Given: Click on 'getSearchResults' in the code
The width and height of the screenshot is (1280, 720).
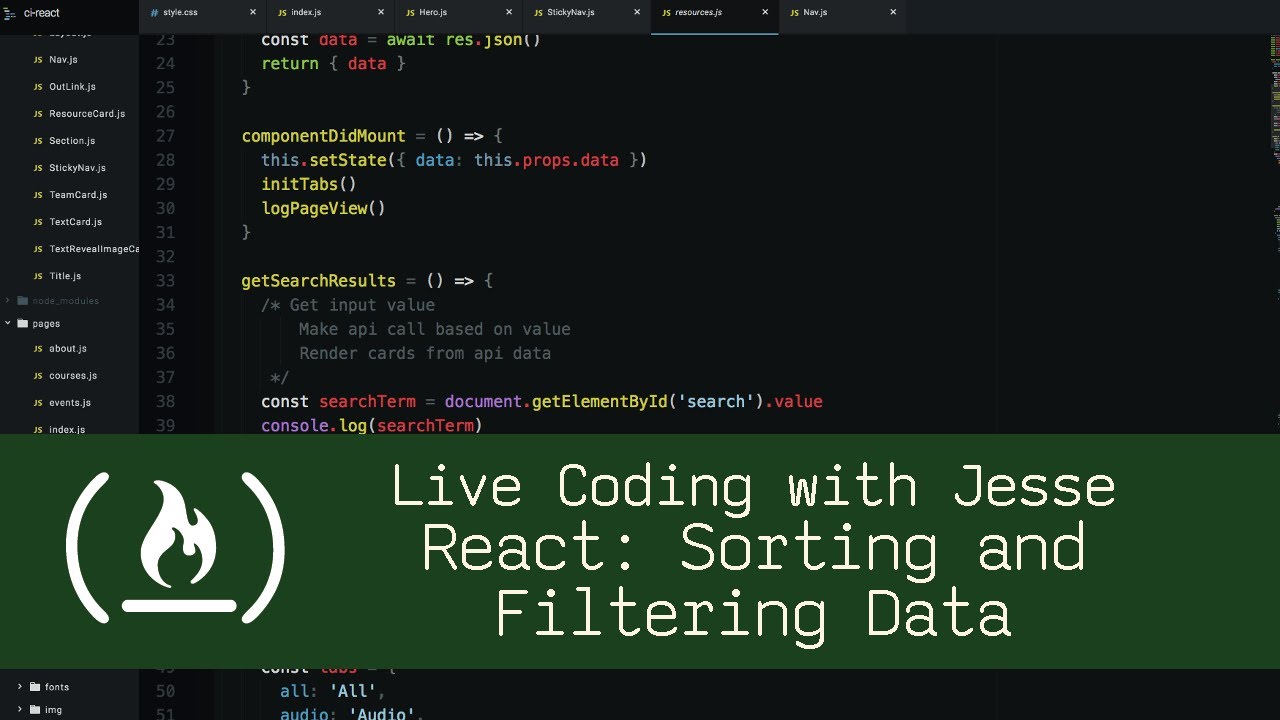Looking at the screenshot, I should click(319, 281).
